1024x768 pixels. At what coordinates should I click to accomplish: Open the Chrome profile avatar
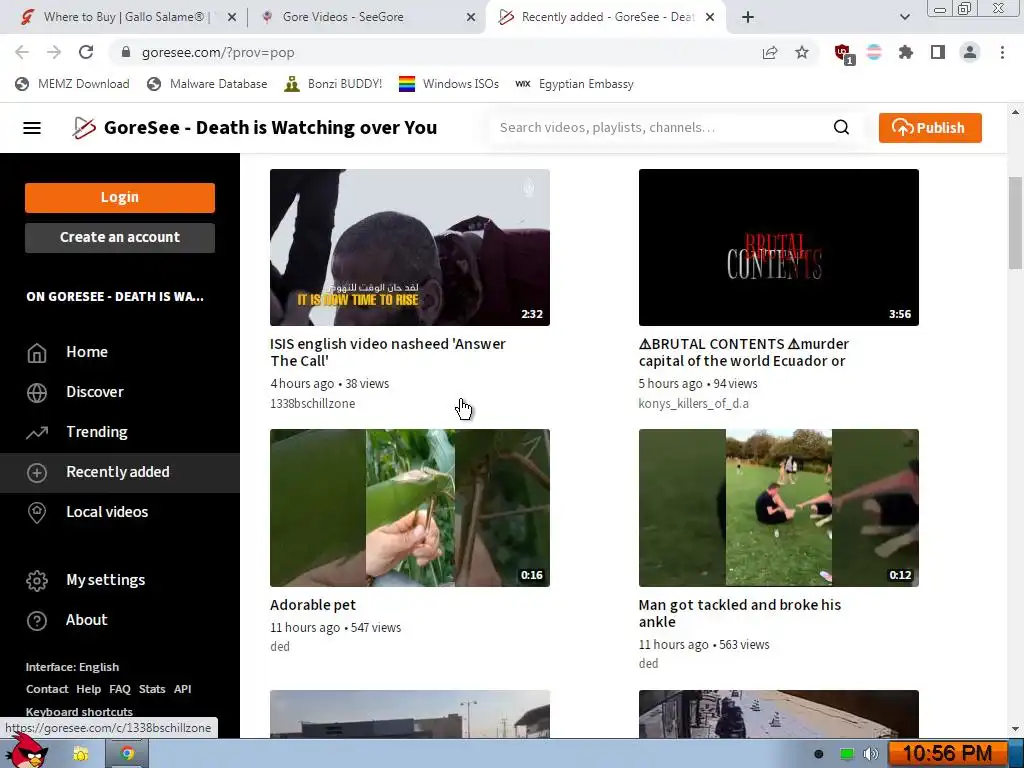970,52
